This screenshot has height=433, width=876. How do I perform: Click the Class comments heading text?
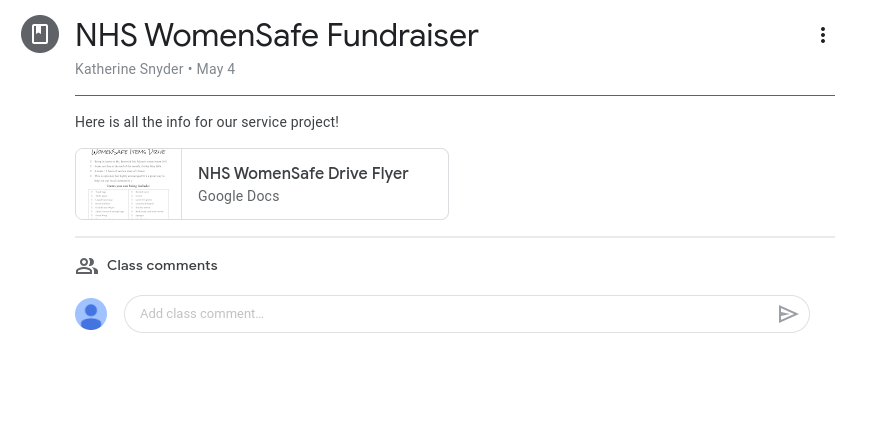(162, 266)
